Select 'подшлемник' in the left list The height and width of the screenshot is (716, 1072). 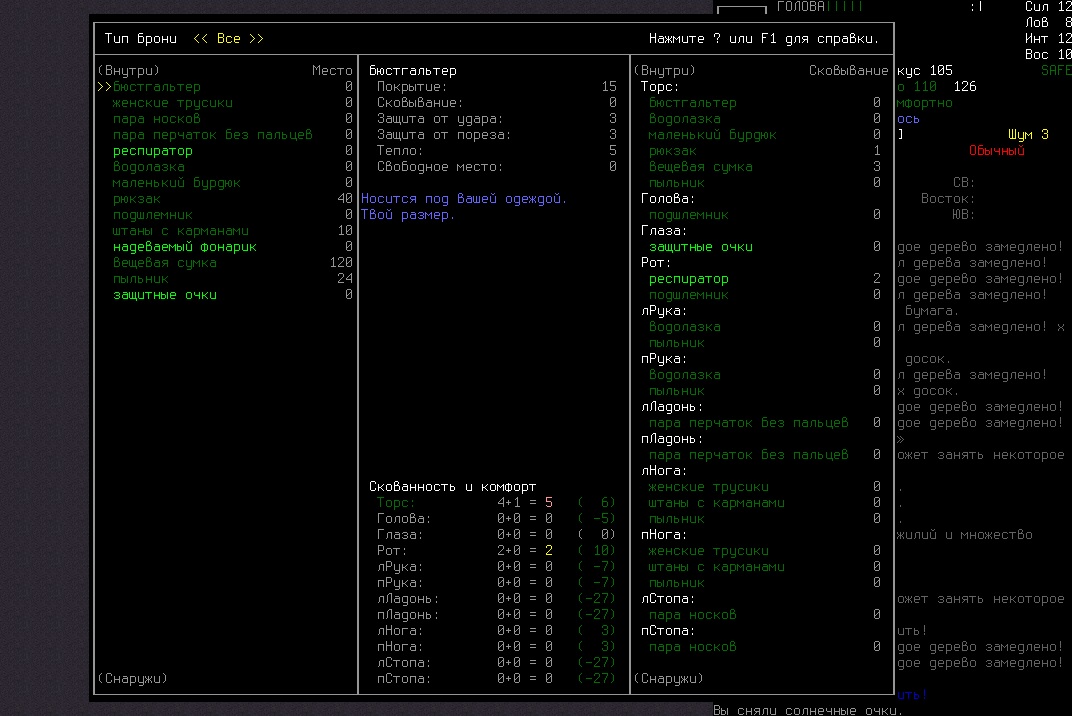pos(152,214)
